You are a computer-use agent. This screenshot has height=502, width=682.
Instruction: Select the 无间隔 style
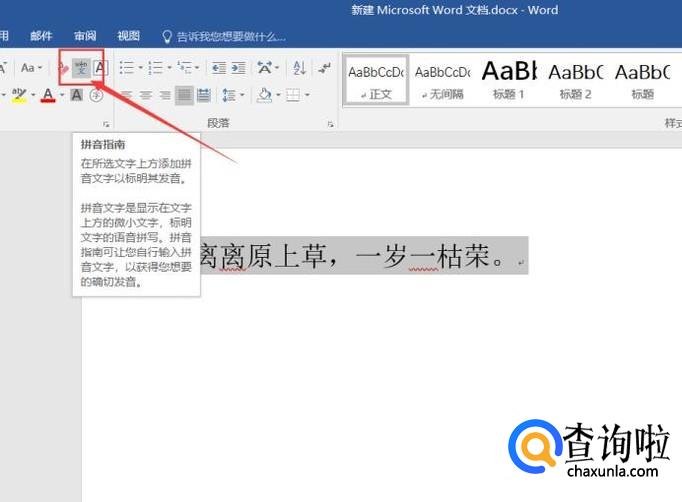pyautogui.click(x=442, y=80)
